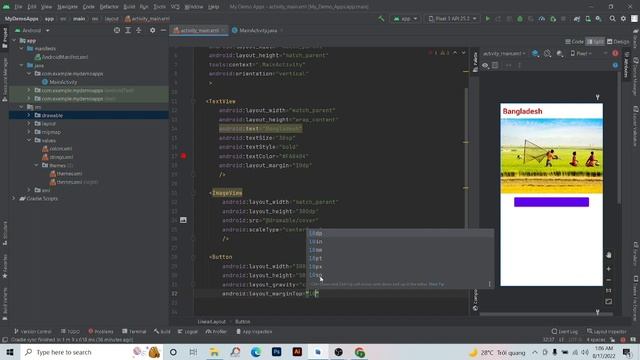Switch editor to Code view mode
Image resolution: width=640 pixels, height=360 pixels.
tap(574, 42)
